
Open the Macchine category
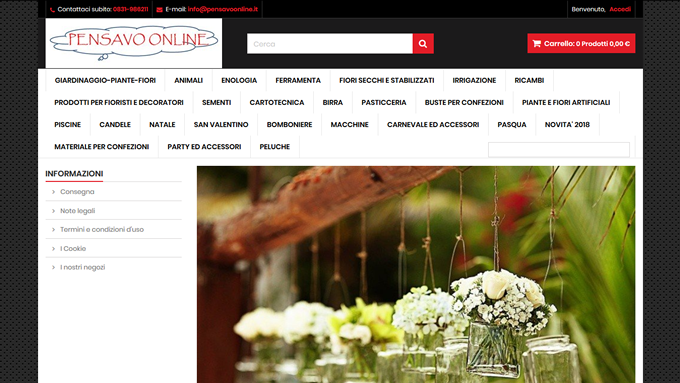tap(350, 124)
